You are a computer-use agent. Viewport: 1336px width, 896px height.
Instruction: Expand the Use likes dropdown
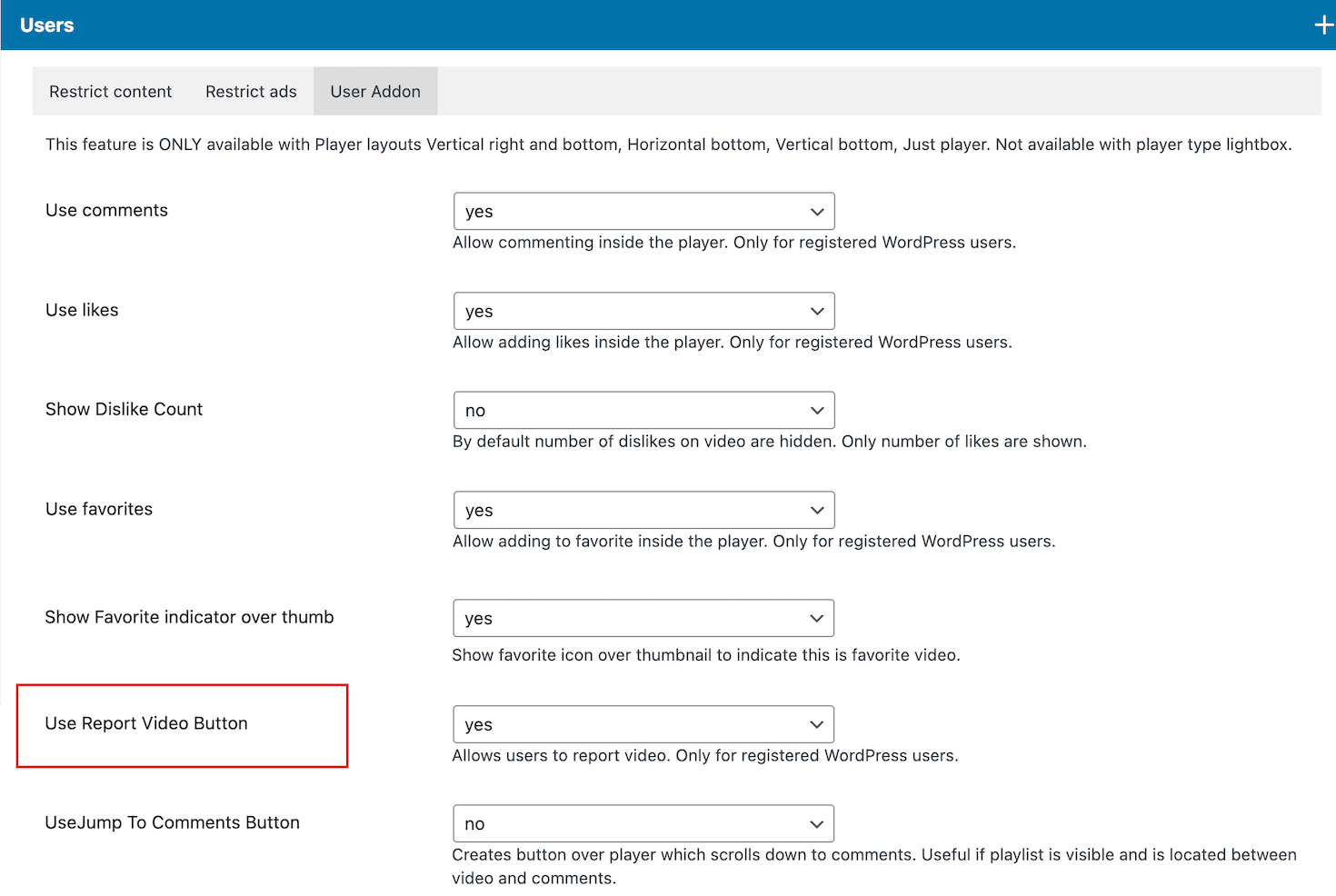(x=643, y=312)
